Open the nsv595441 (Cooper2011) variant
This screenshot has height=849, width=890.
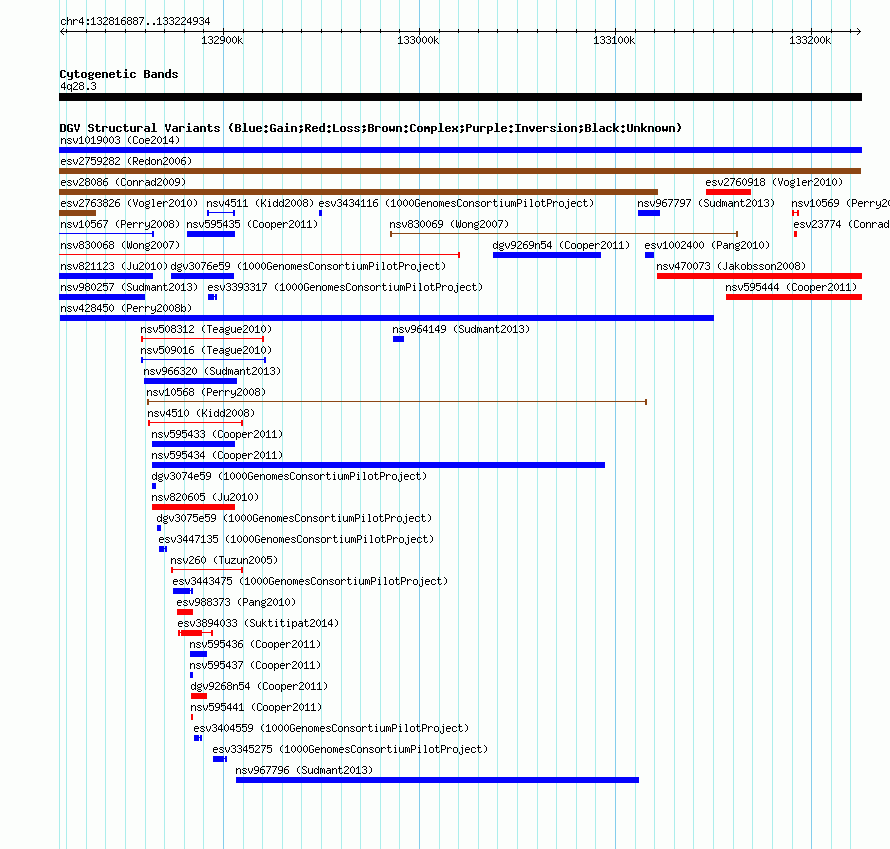[256, 707]
